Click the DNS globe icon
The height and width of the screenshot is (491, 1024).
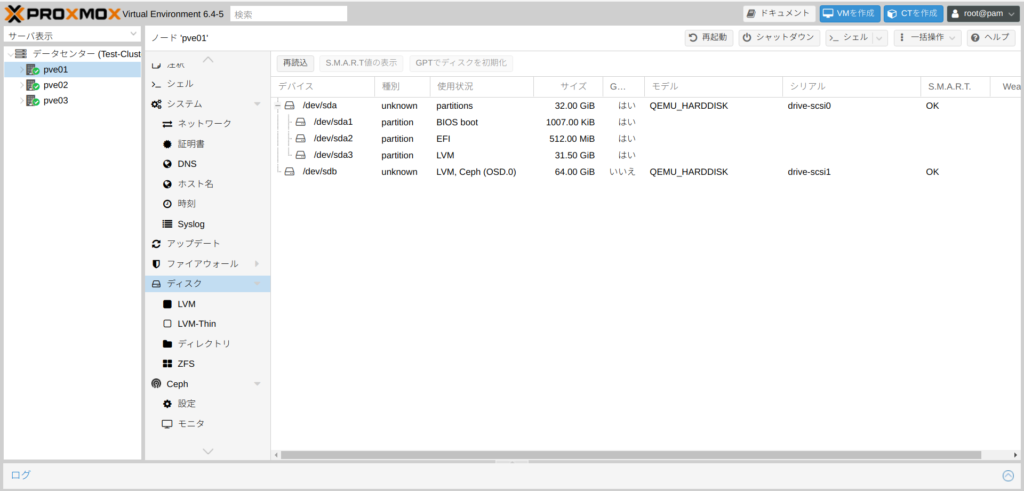pos(167,164)
